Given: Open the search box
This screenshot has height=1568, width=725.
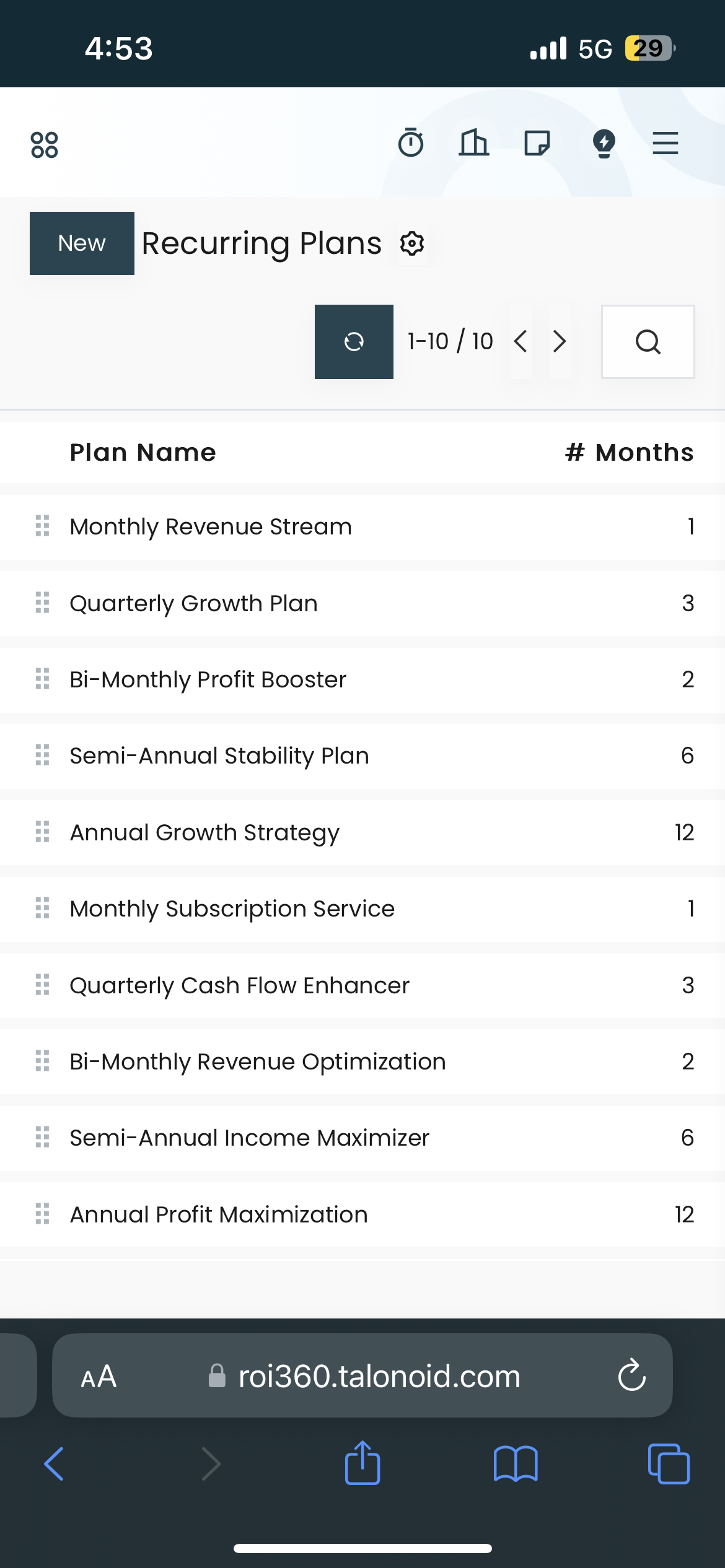Looking at the screenshot, I should pos(648,341).
